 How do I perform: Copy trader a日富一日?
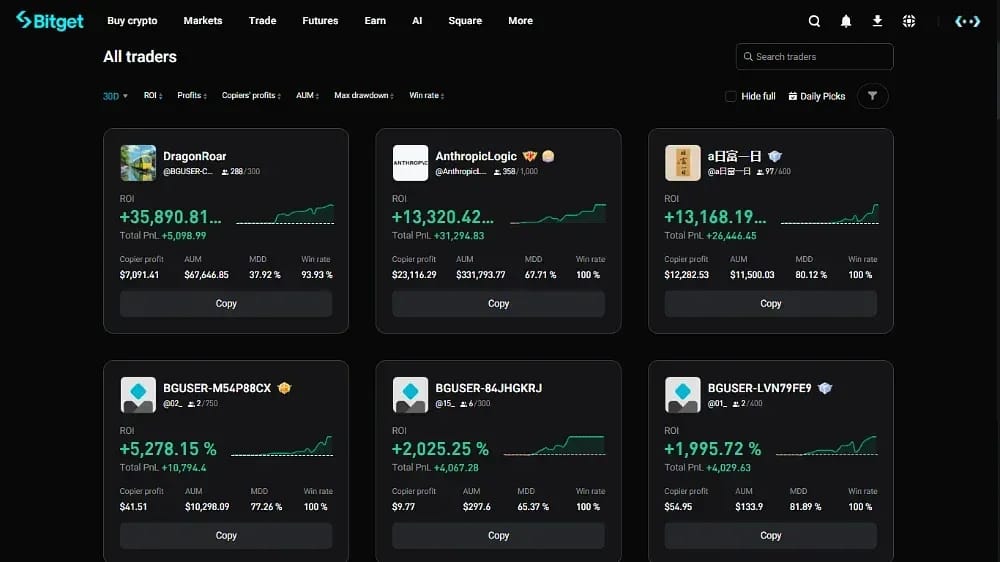coord(770,304)
